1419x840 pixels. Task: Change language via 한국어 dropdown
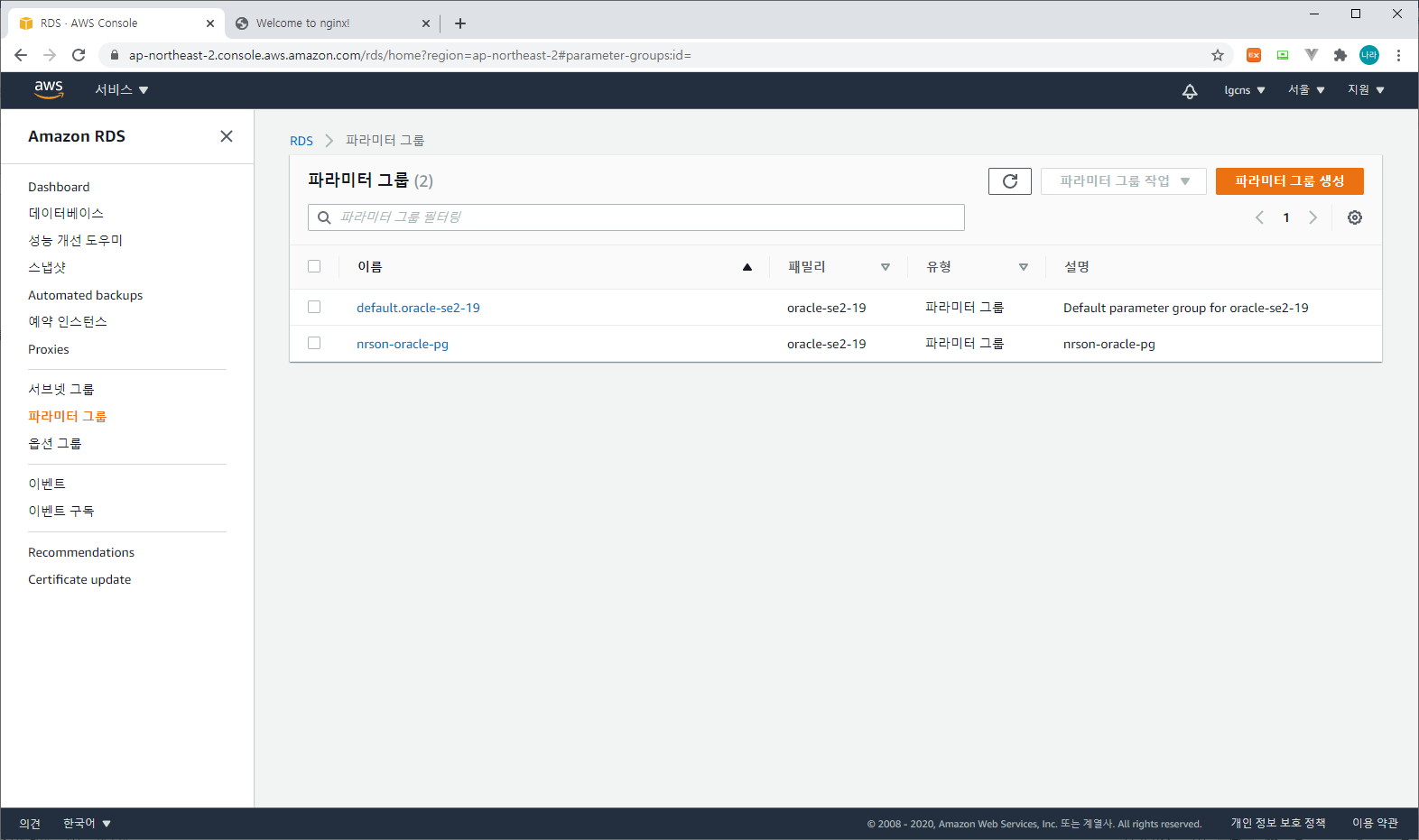pyautogui.click(x=87, y=823)
